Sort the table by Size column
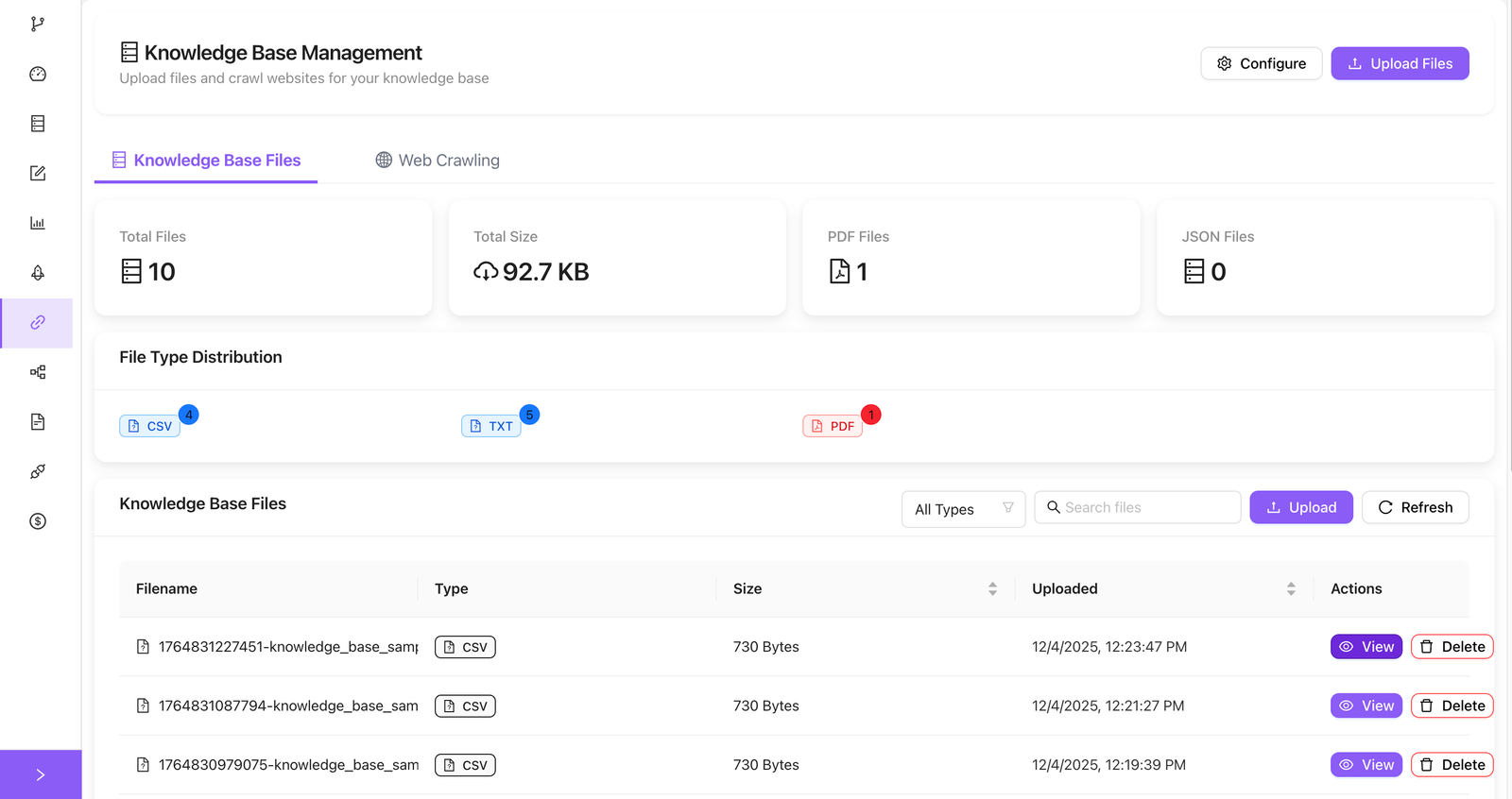This screenshot has height=799, width=1512. [x=992, y=589]
